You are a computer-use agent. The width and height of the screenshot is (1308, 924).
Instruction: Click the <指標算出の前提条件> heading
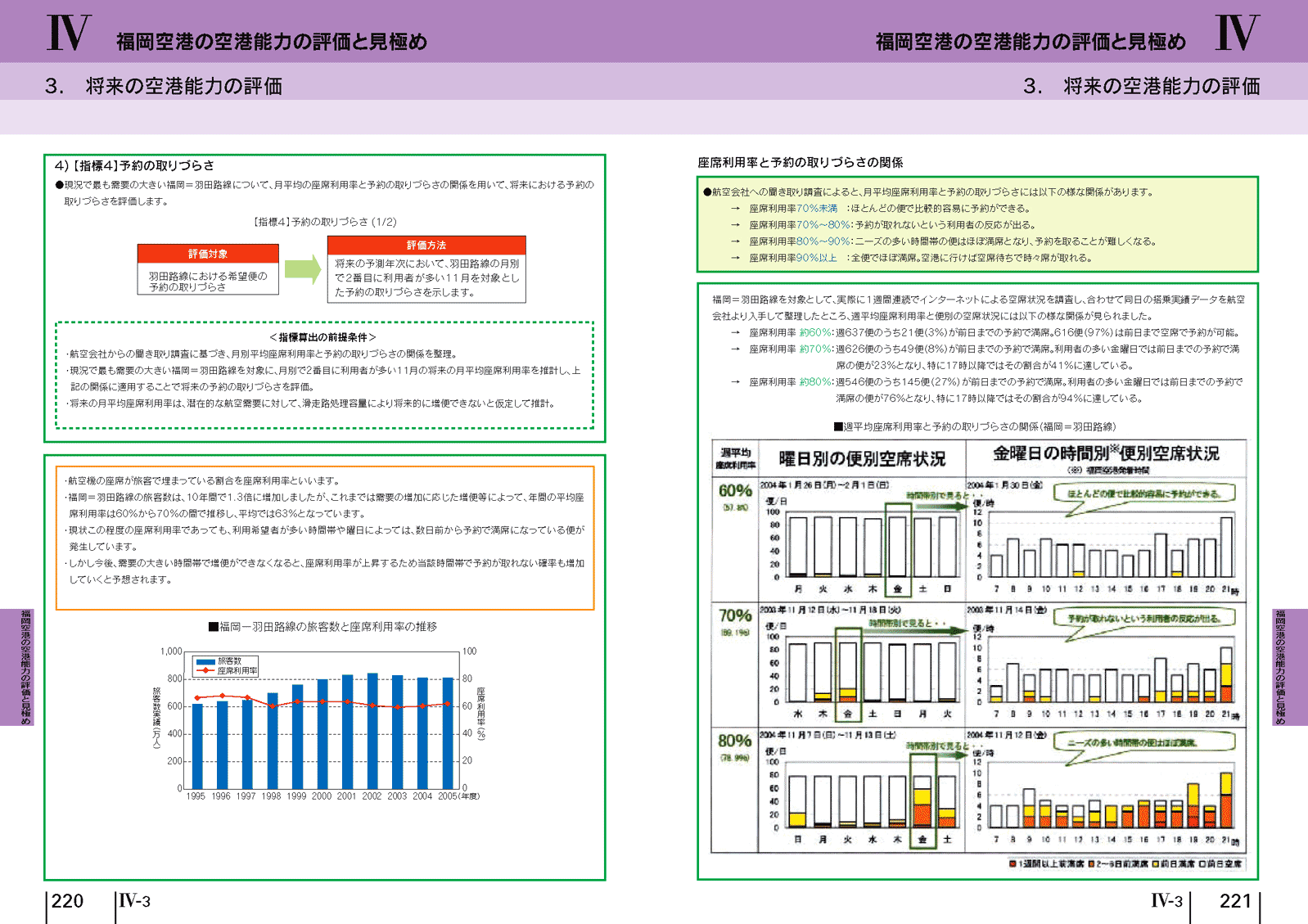pos(323,337)
